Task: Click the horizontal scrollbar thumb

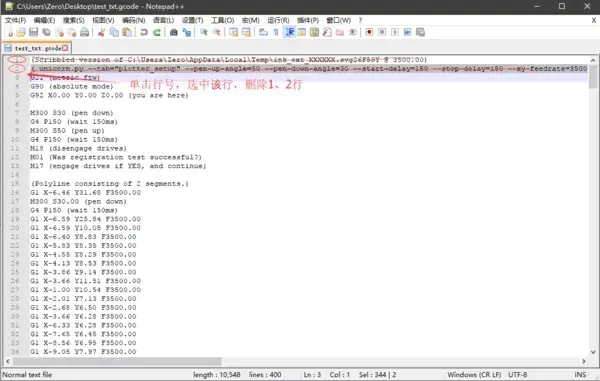Action: (x=117, y=361)
